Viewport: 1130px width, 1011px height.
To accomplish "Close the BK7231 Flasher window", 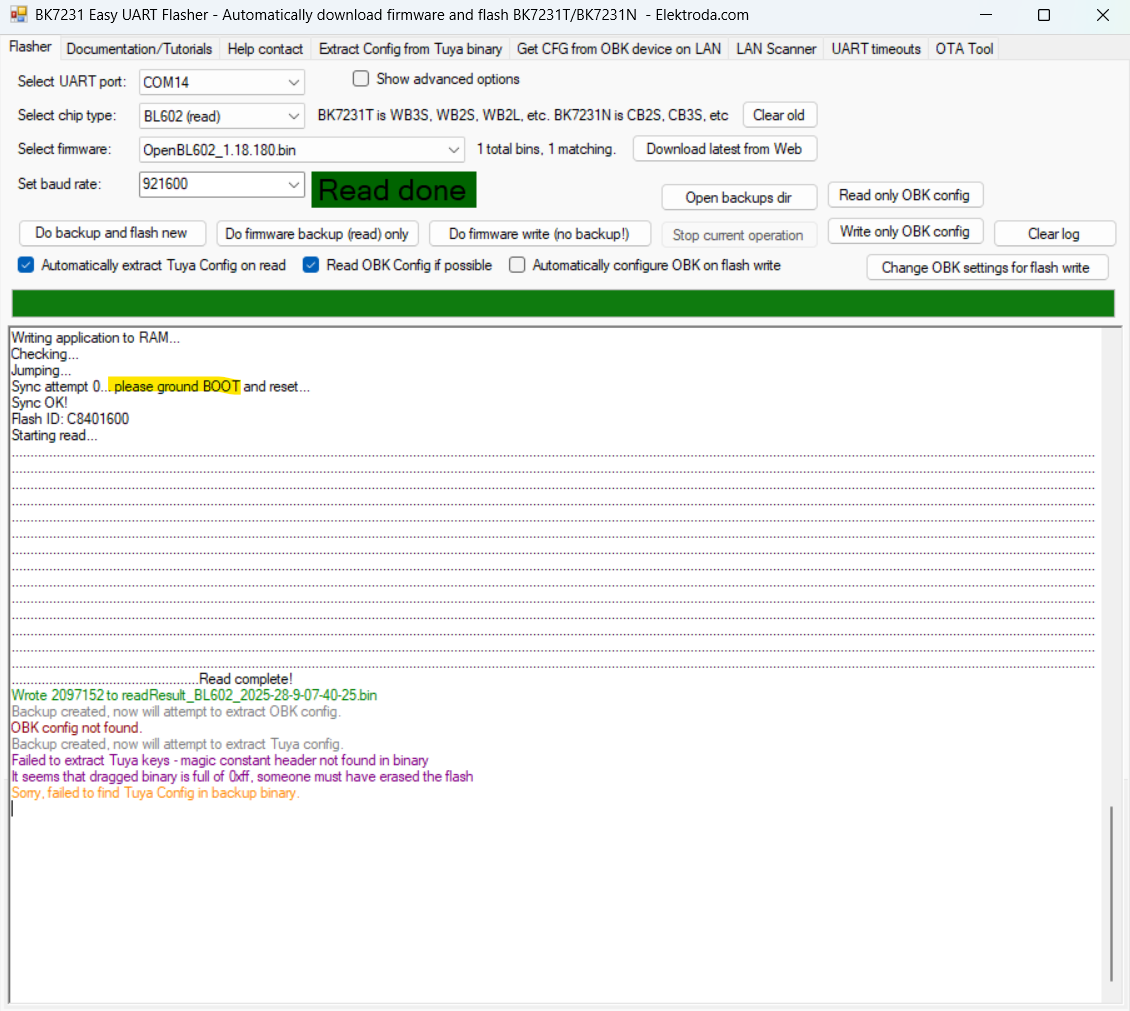I will tap(1102, 14).
